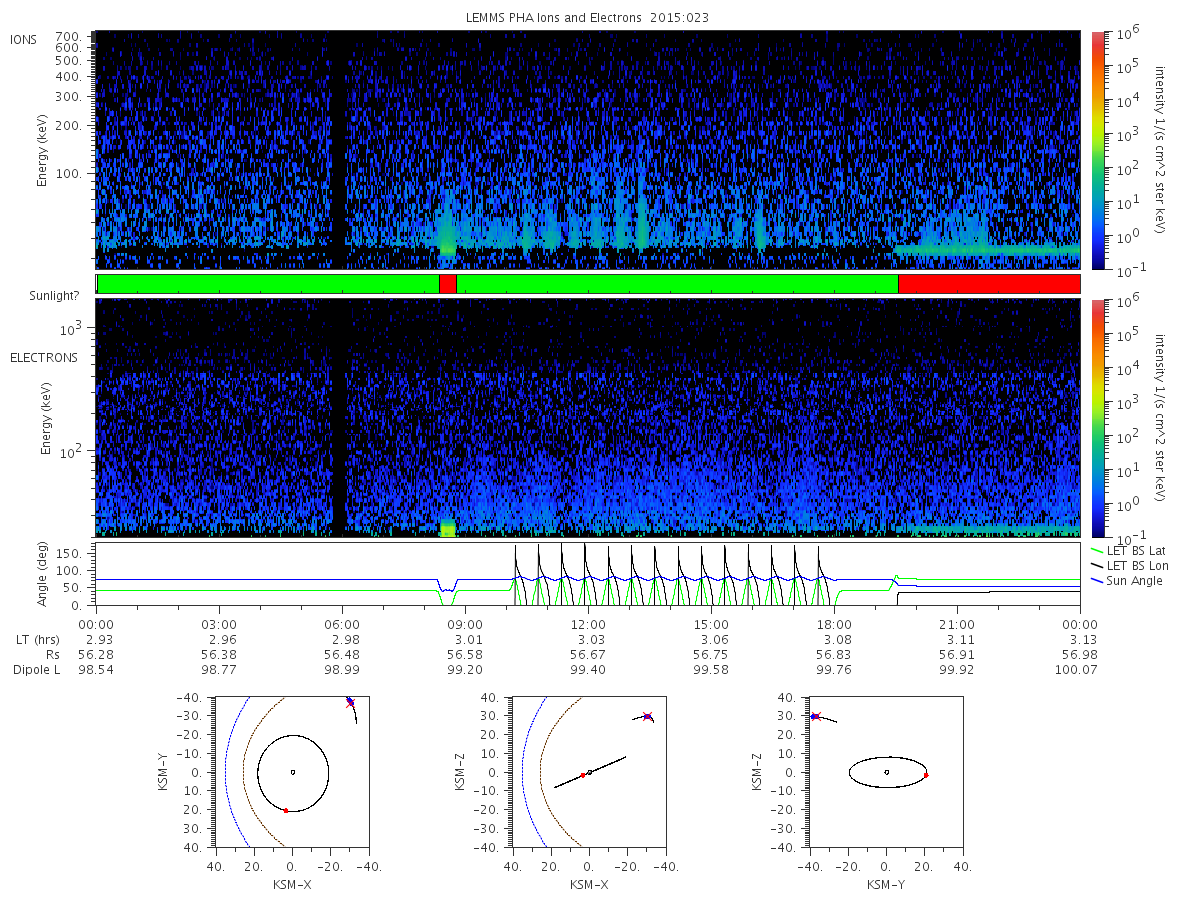
Task: Click red marker in KSM-X KSM-Y orbit plot
Action: [x=286, y=810]
